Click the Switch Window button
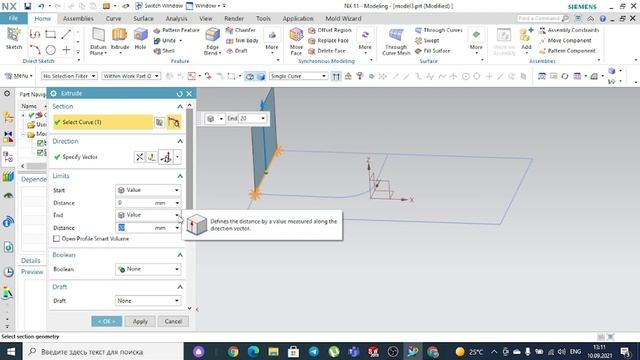Viewport: 640px width, 360px height. point(159,6)
